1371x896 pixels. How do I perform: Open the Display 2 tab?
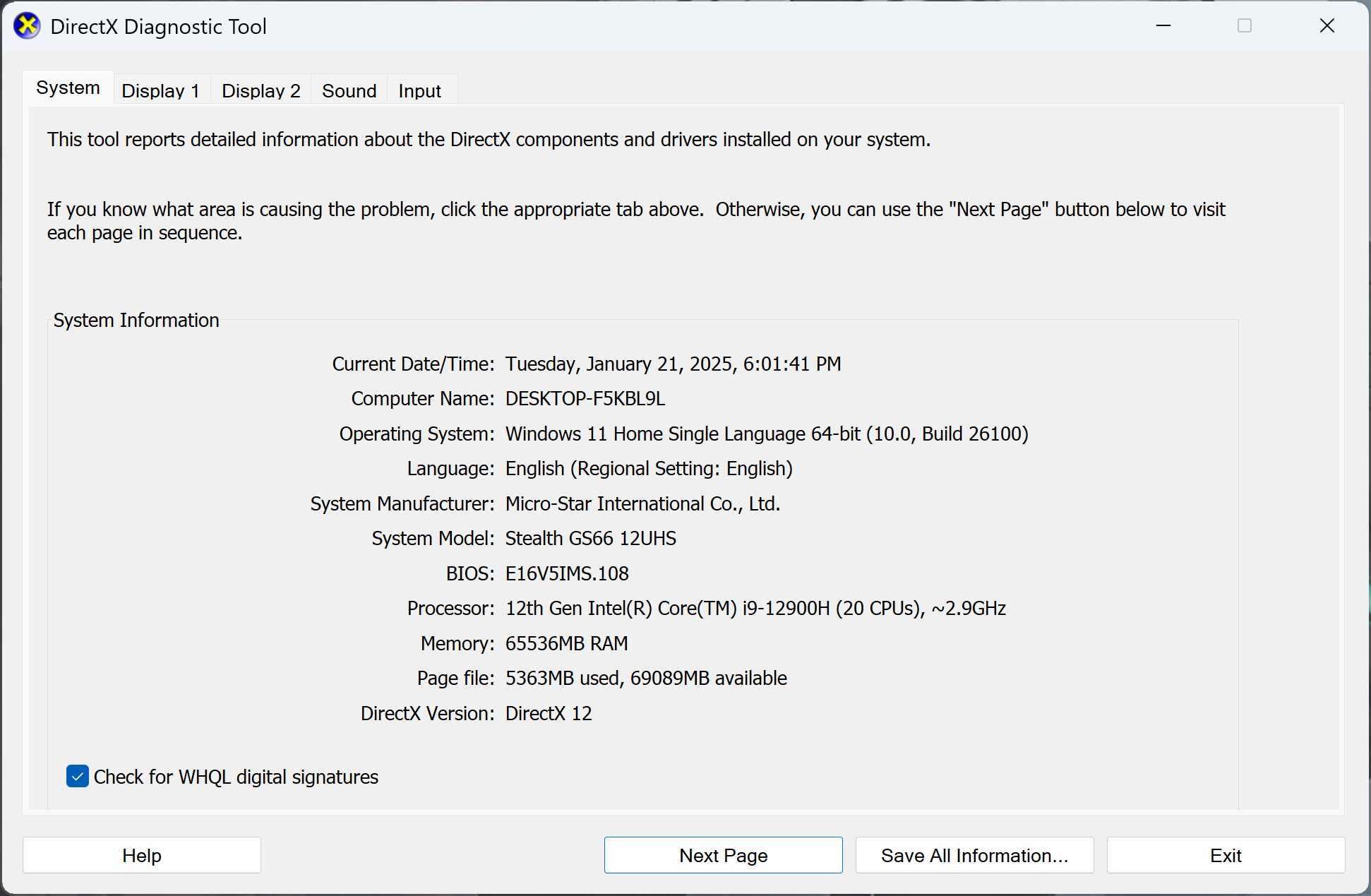coord(261,91)
